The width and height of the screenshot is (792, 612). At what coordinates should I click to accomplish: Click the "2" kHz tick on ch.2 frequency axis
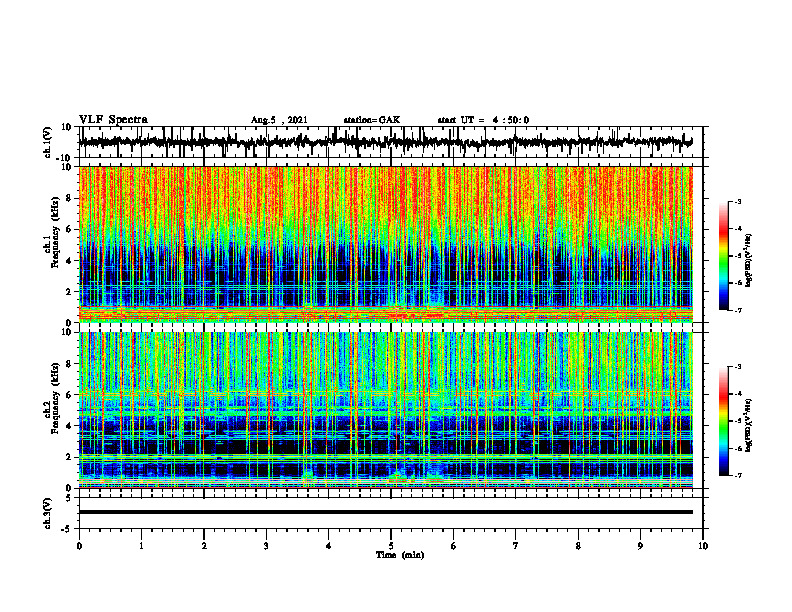point(69,457)
